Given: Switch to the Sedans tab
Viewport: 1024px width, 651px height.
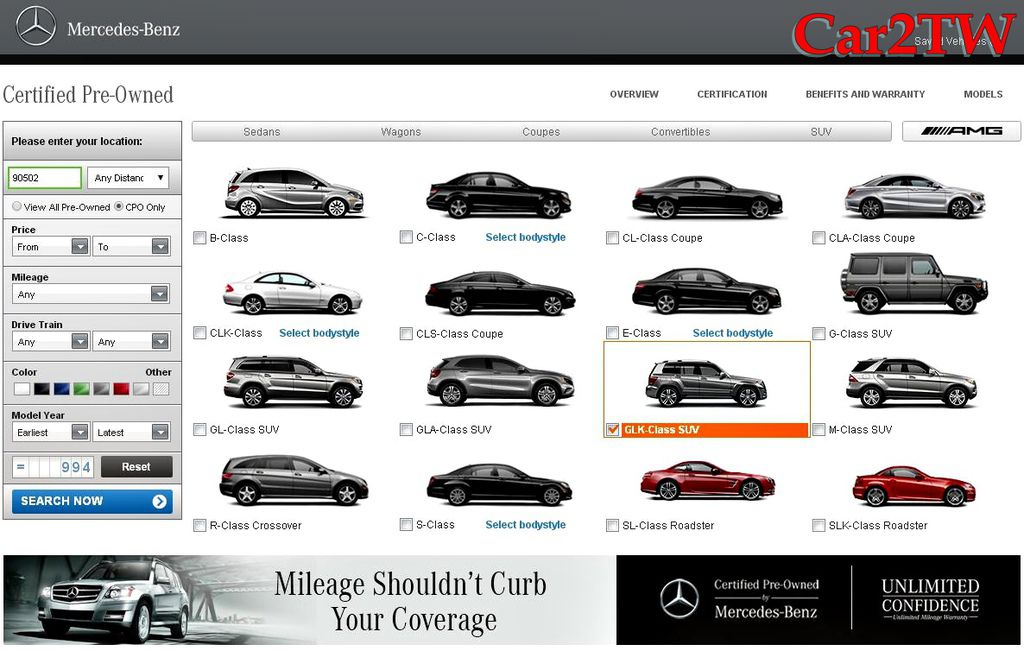Looking at the screenshot, I should click(262, 132).
